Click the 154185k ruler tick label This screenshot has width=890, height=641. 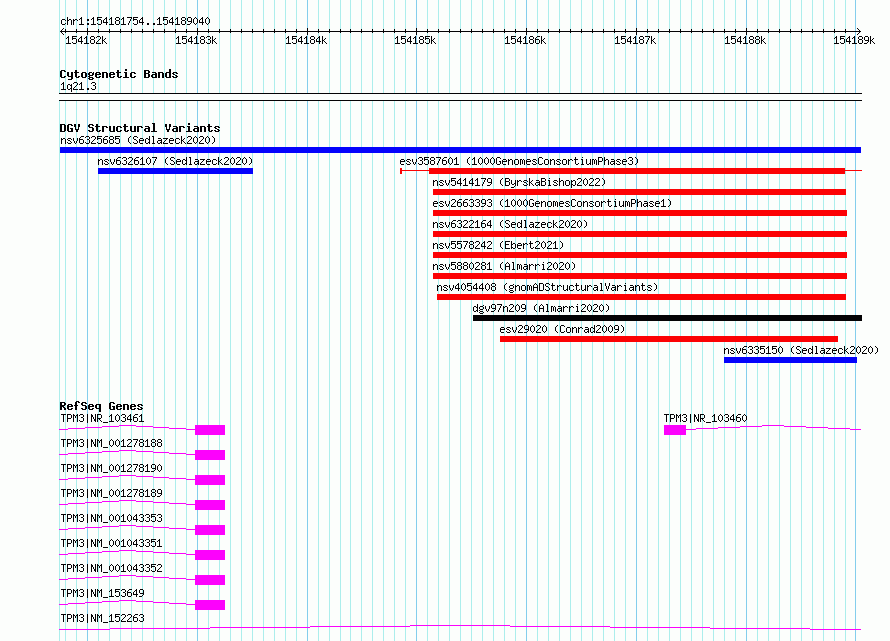pos(415,40)
